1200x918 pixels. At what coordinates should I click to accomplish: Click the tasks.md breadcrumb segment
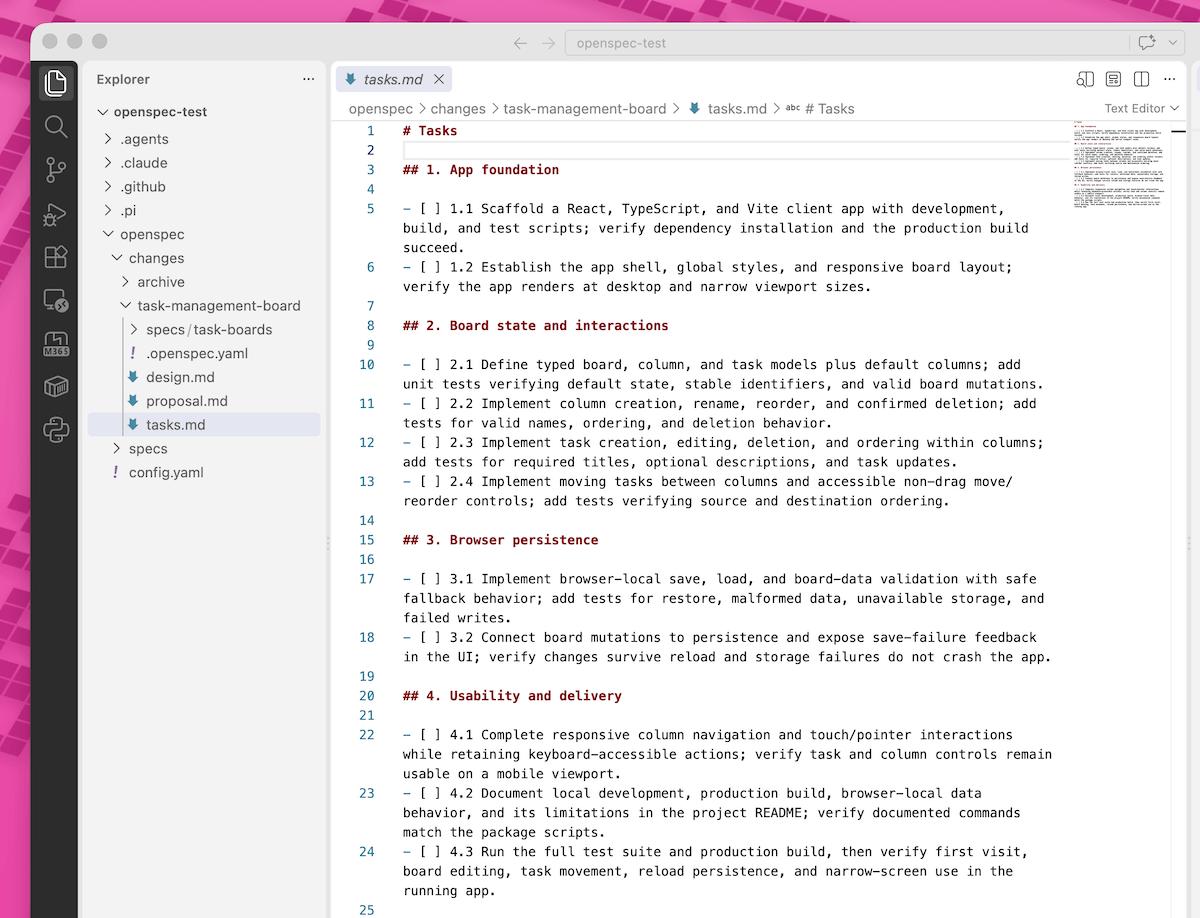point(727,108)
